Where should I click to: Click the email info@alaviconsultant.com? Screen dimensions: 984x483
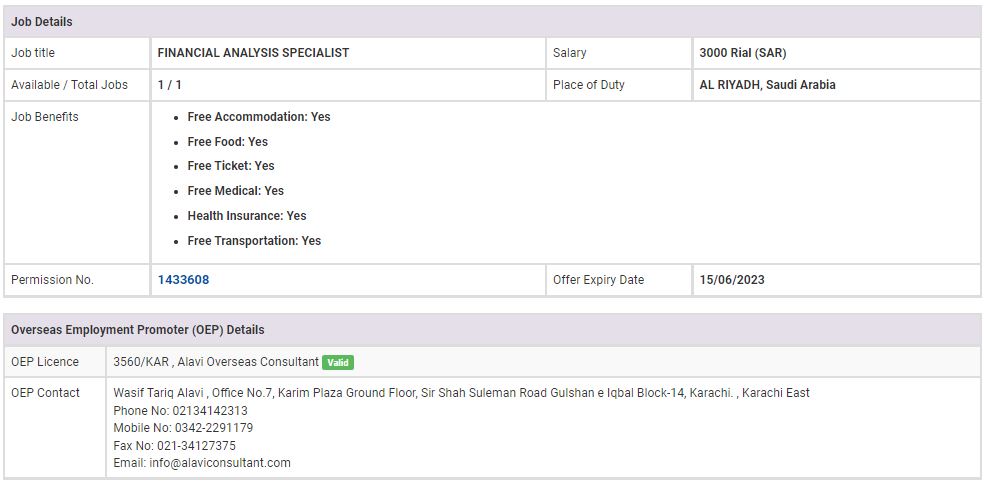[220, 463]
